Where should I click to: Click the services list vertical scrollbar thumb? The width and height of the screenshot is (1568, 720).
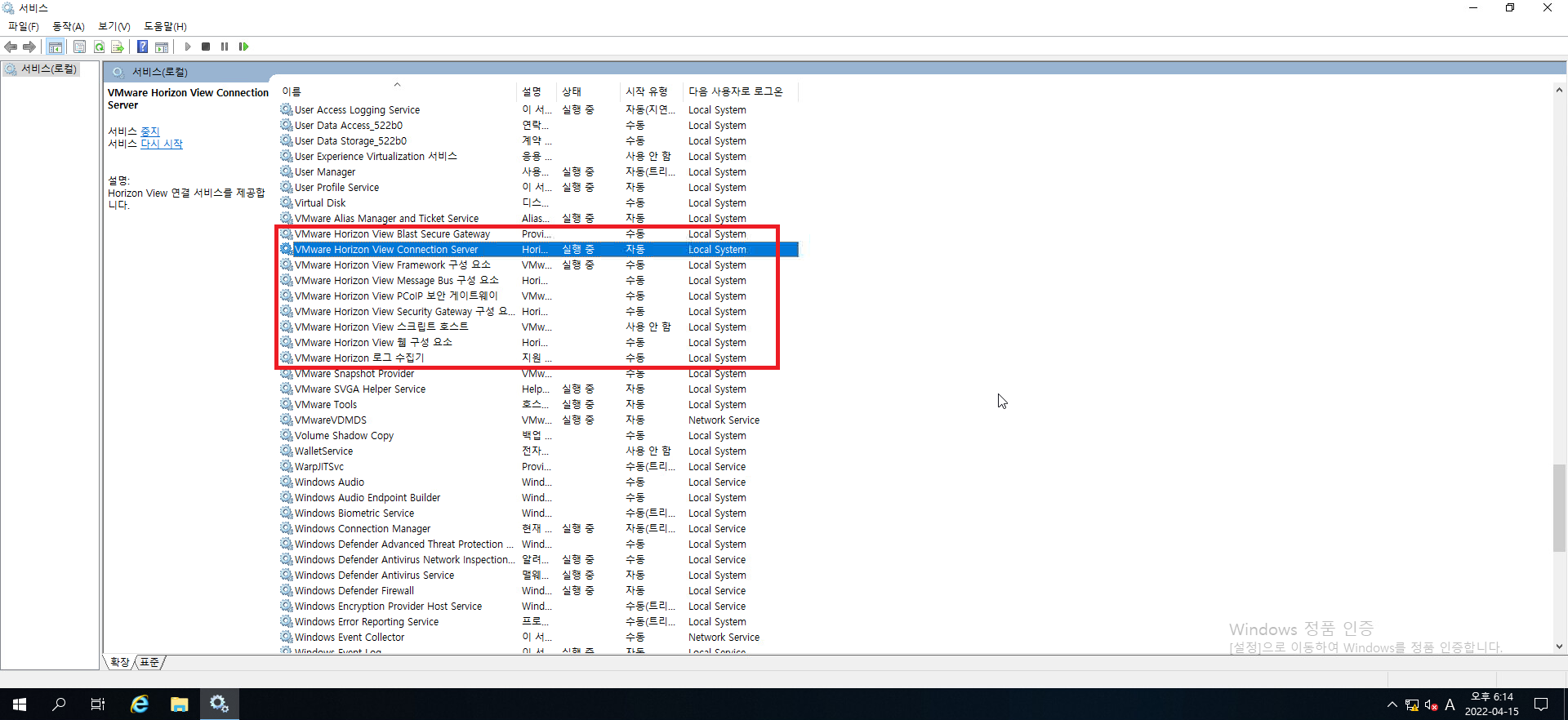[1559, 508]
